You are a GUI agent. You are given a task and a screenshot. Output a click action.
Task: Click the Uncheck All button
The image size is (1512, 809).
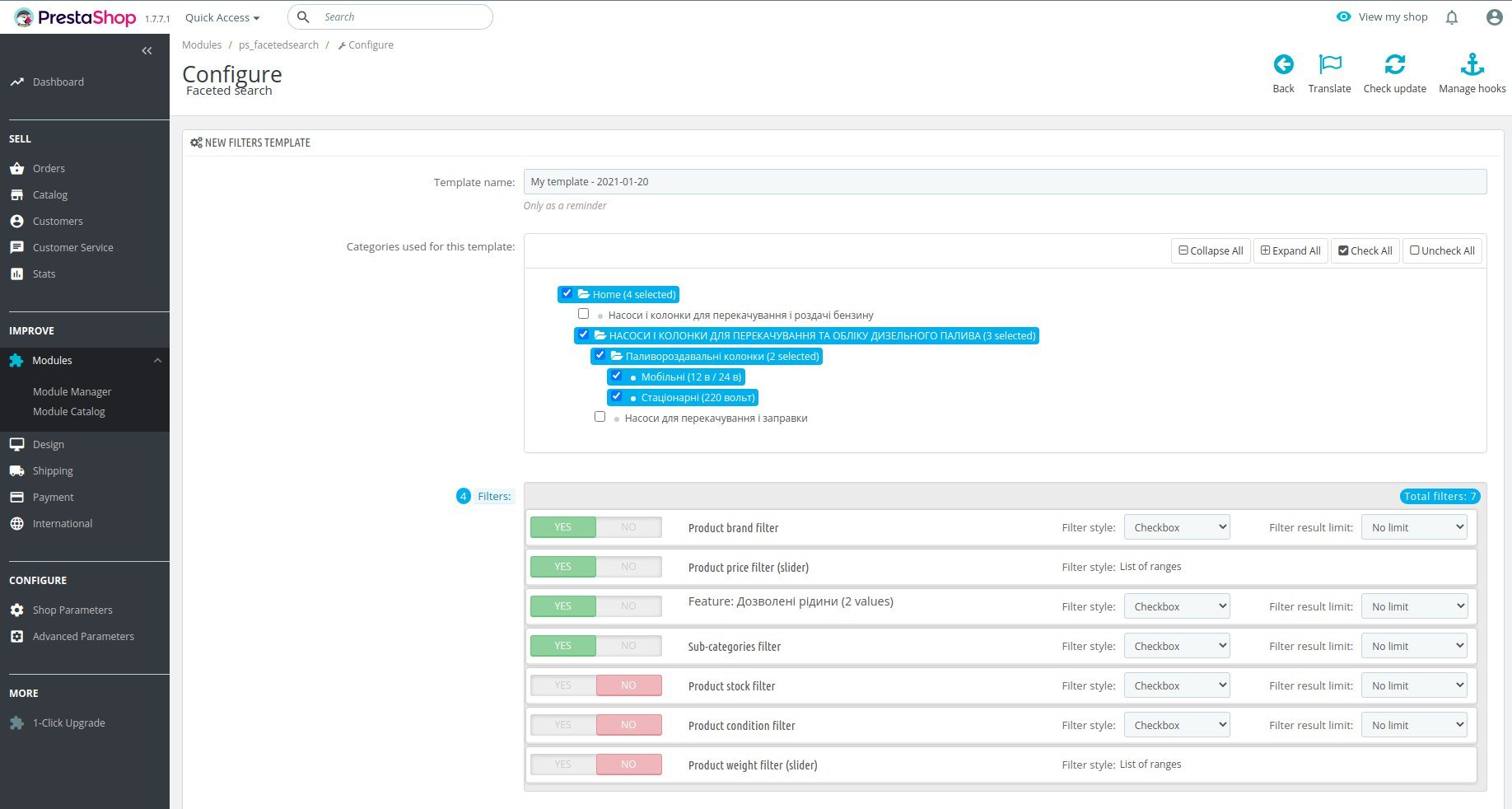[x=1442, y=250]
